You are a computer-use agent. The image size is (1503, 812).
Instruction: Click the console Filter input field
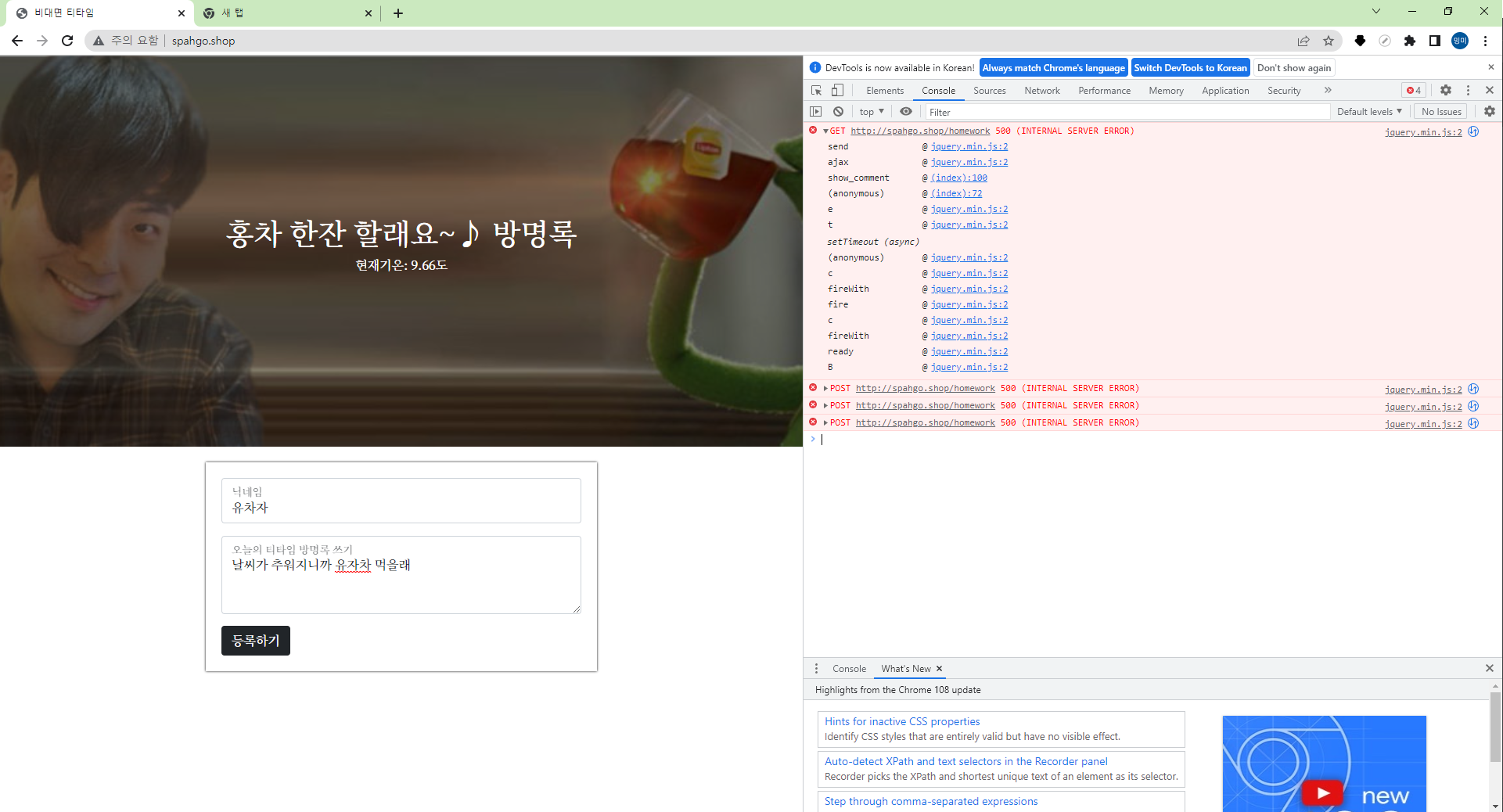pyautogui.click(x=1127, y=112)
